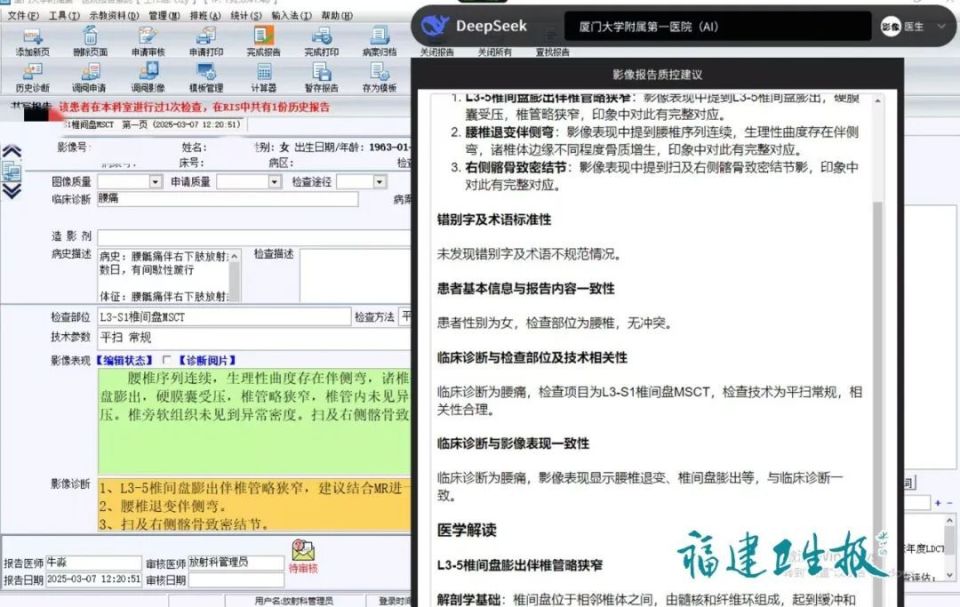Click the 查找报告 button
This screenshot has height=607, width=960.
pyautogui.click(x=552, y=52)
